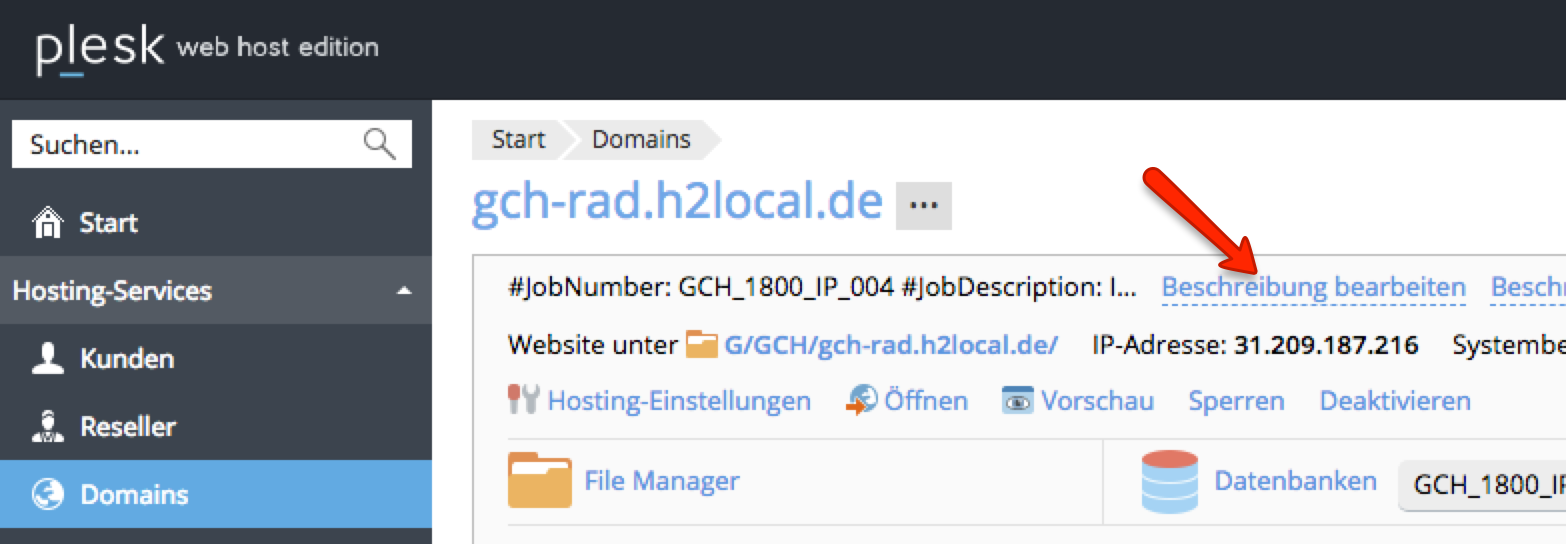Screen dimensions: 1566x544
Task: Click the Domains globe icon
Action: tap(47, 495)
